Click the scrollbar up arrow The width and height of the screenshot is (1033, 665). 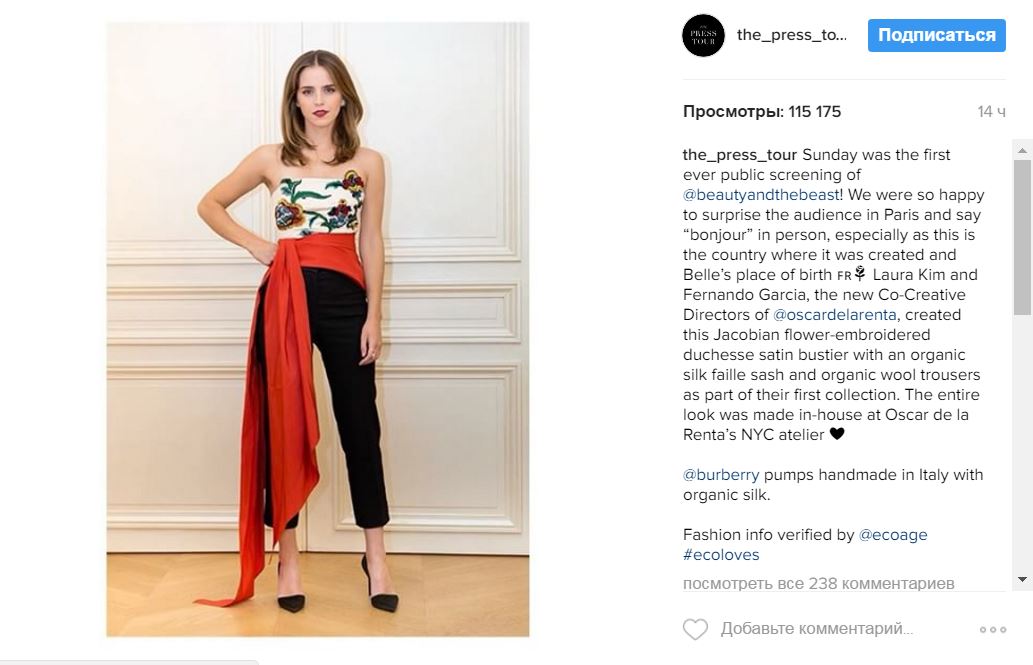(x=1022, y=150)
